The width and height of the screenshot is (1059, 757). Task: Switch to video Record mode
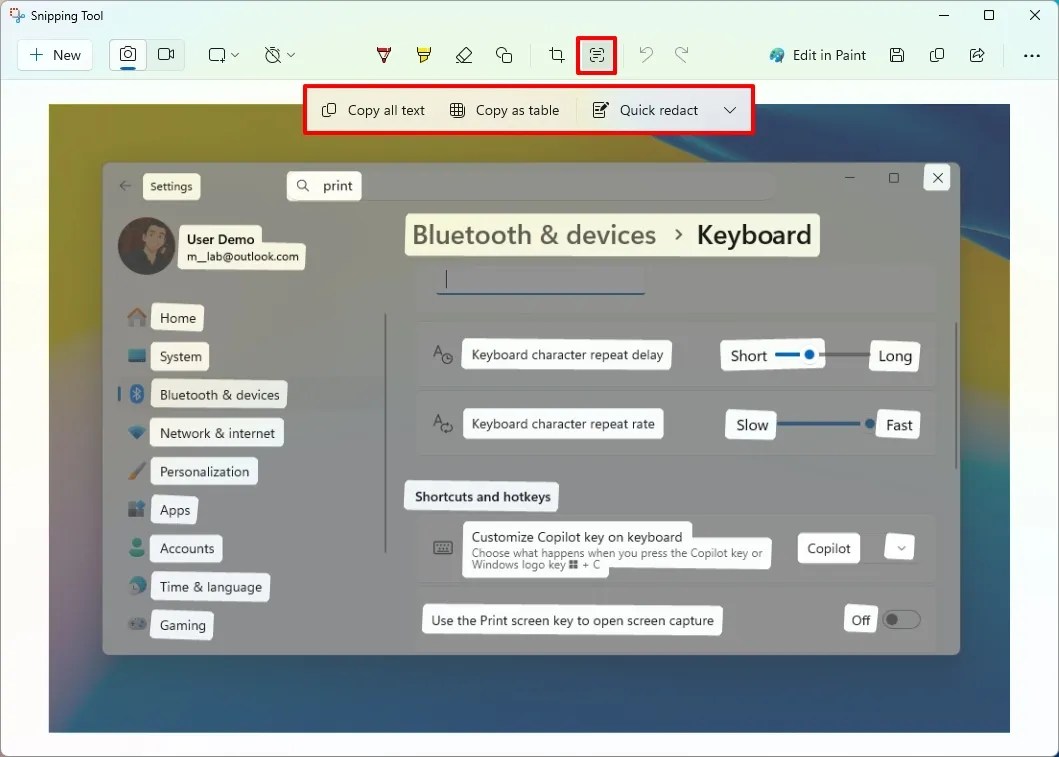tap(165, 55)
